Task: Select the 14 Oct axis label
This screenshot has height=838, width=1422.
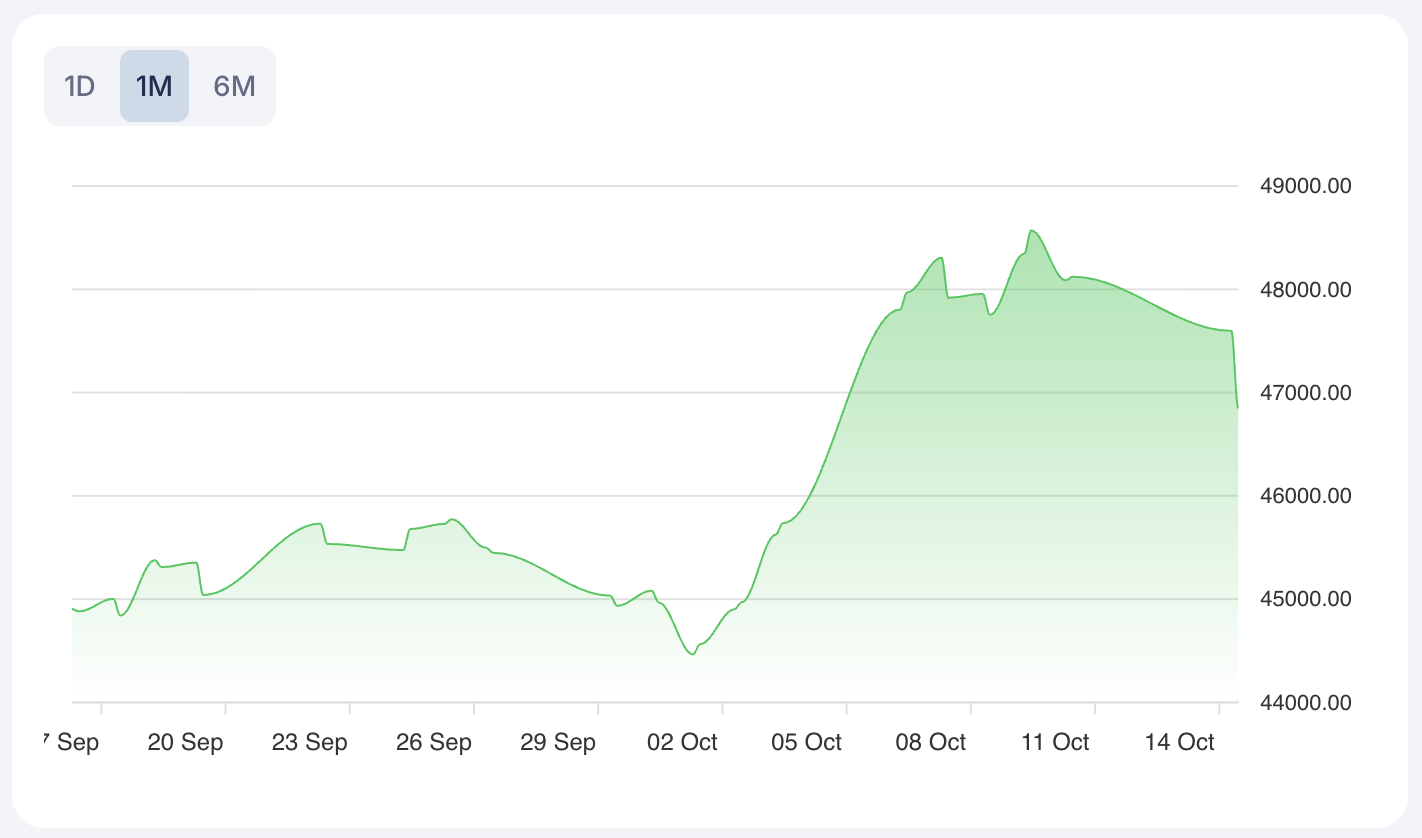Action: (x=1180, y=742)
